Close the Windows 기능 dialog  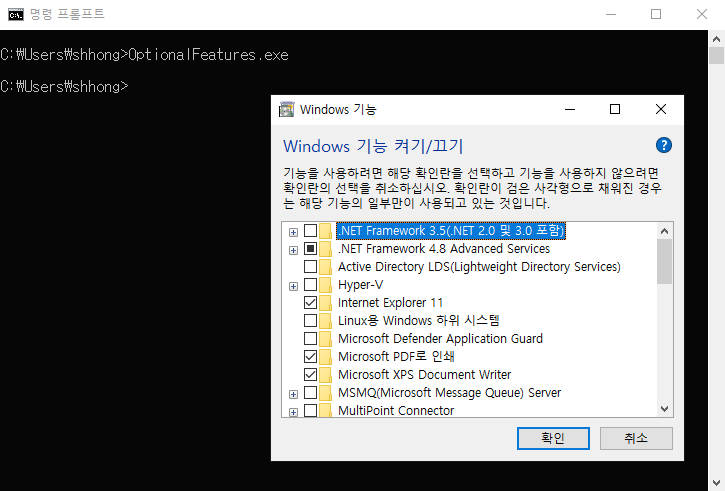pyautogui.click(x=661, y=109)
